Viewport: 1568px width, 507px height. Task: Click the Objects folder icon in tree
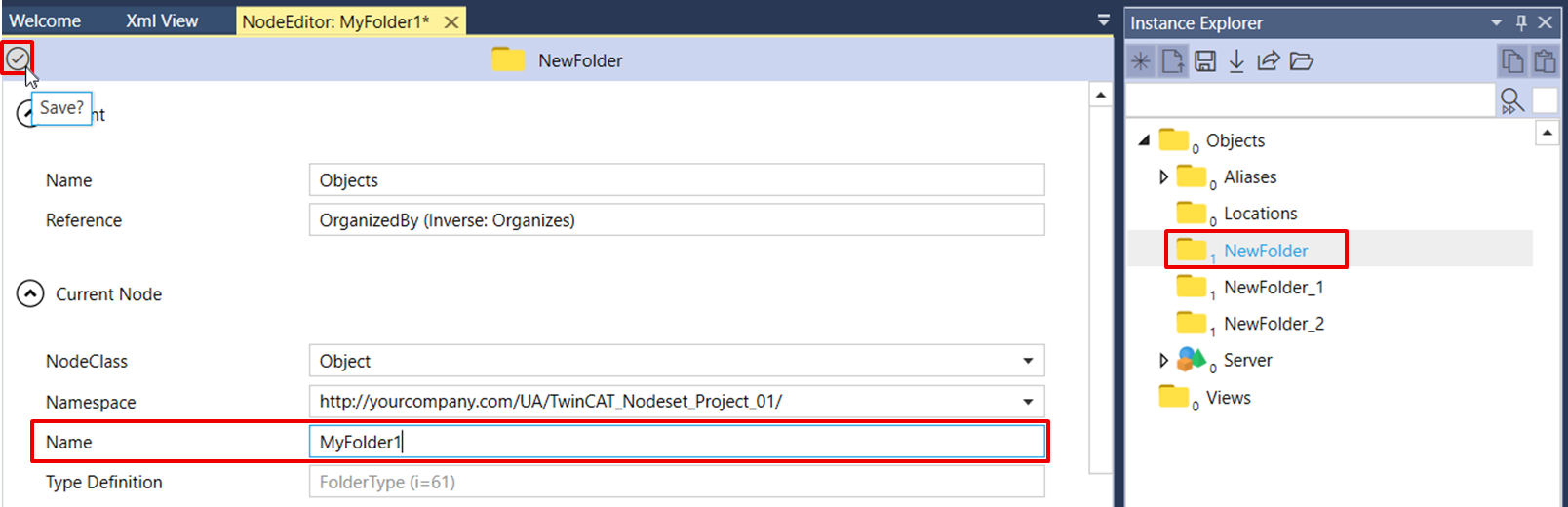(x=1174, y=140)
